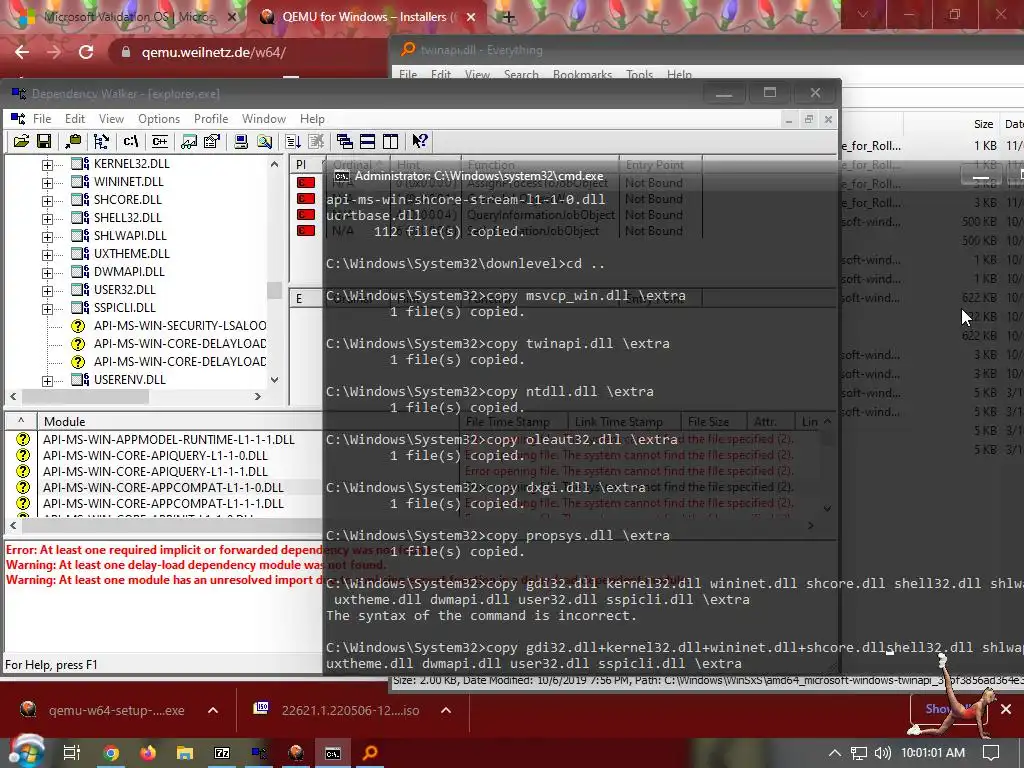1024x768 pixels.
Task: Open Dependency Walker View menu
Action: tap(111, 119)
